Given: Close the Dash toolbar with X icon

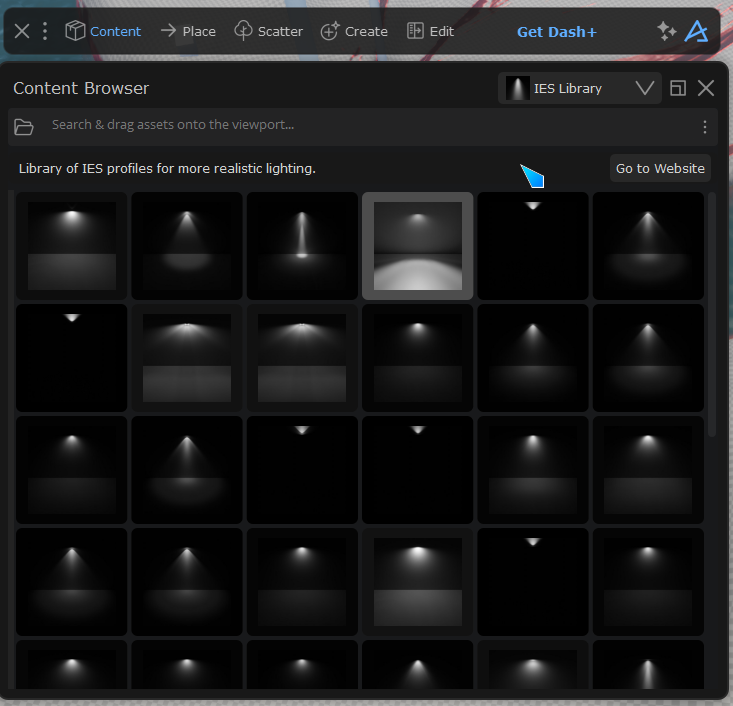Looking at the screenshot, I should [x=22, y=32].
